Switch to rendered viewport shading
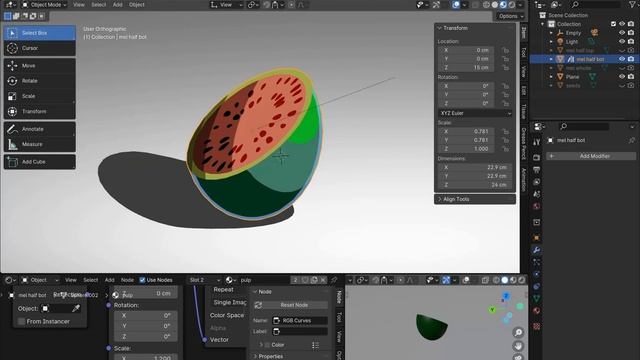 pyautogui.click(x=512, y=5)
